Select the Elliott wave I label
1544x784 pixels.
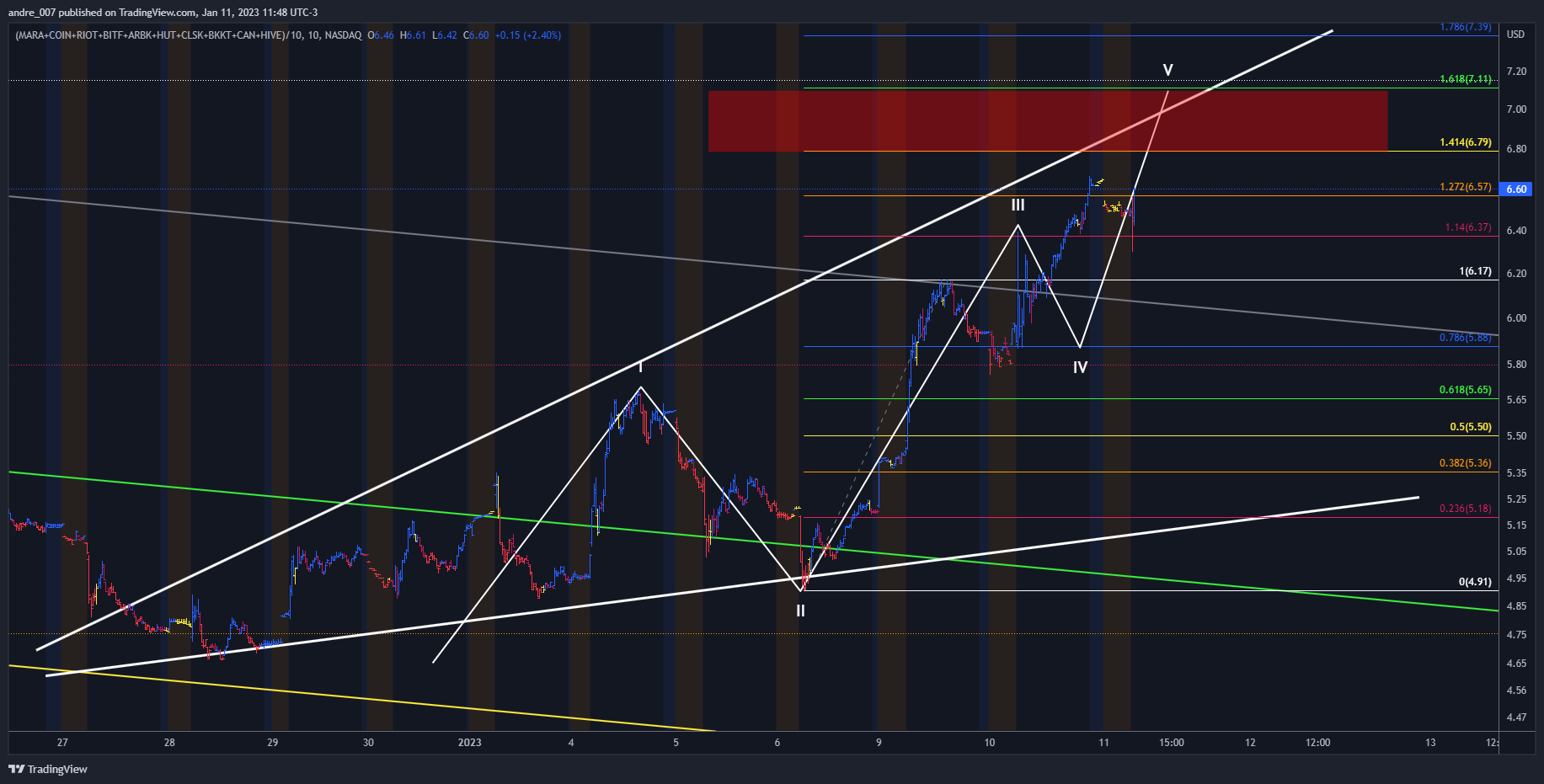coord(640,367)
